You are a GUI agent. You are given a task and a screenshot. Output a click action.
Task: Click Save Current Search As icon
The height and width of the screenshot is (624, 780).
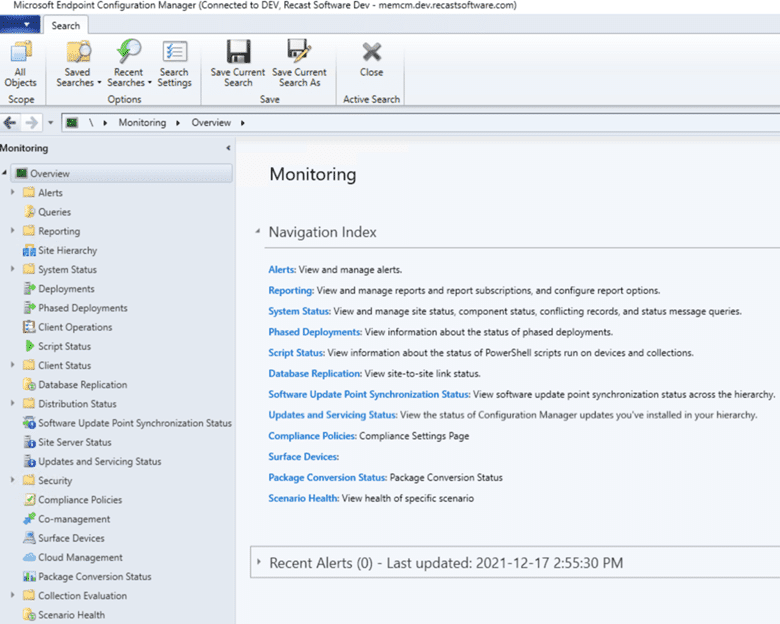(299, 64)
